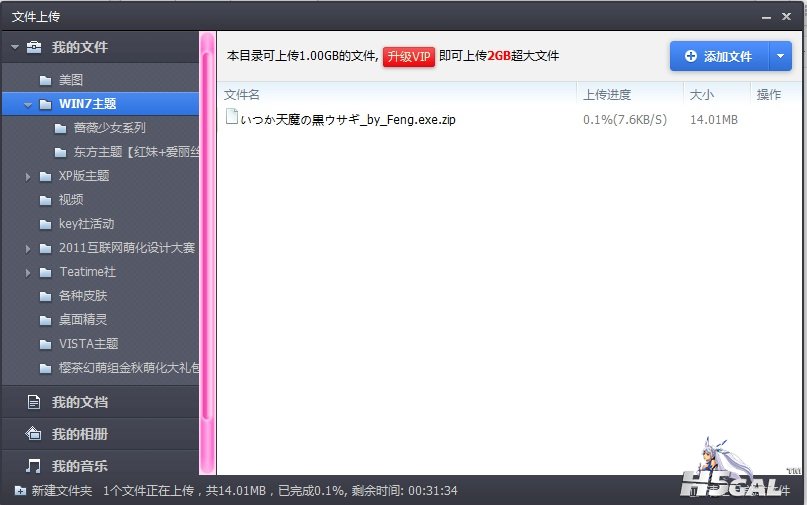Viewport: 807px width, 505px height.
Task: Select the 蔷薇少女系列 folder label
Action: click(110, 128)
